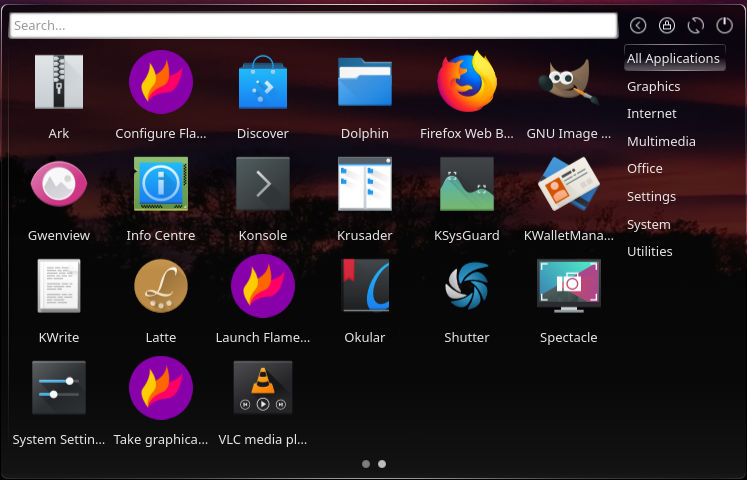Launch Configure Flameshot app
The image size is (747, 480).
click(161, 82)
